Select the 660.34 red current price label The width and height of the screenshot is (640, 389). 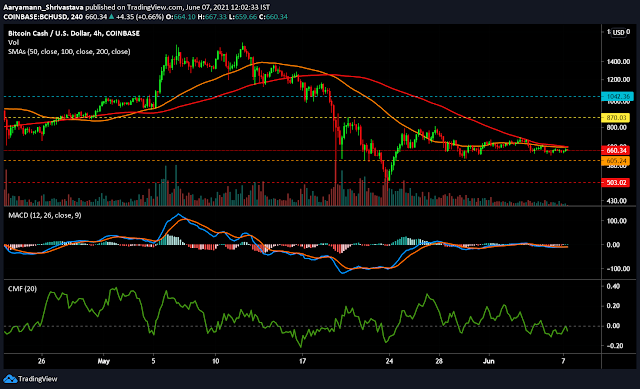tap(616, 151)
